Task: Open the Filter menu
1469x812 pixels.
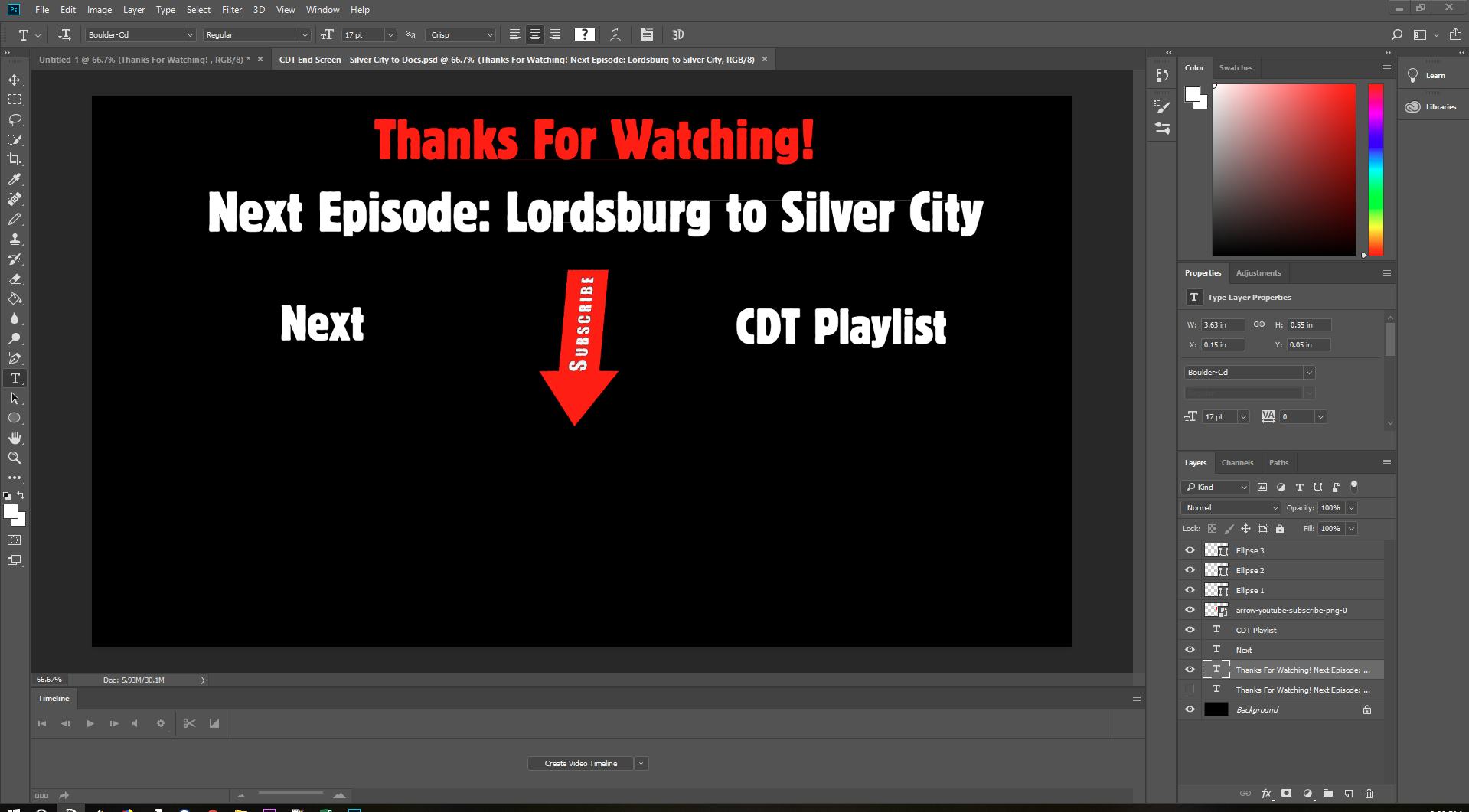Action: coord(232,9)
